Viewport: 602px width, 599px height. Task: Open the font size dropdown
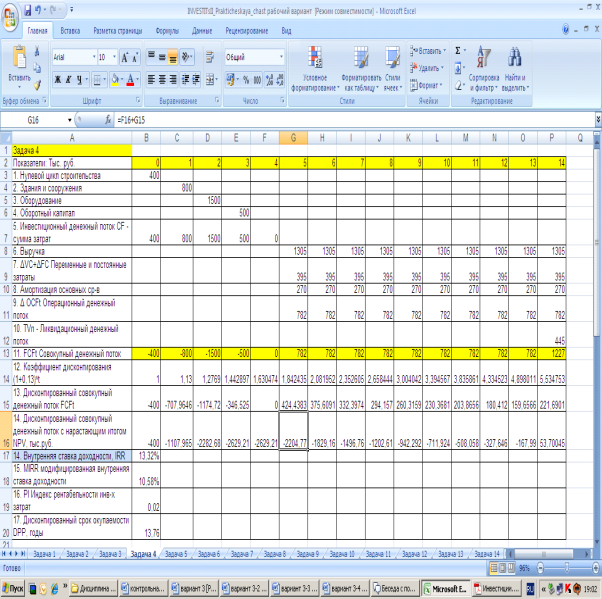115,58
